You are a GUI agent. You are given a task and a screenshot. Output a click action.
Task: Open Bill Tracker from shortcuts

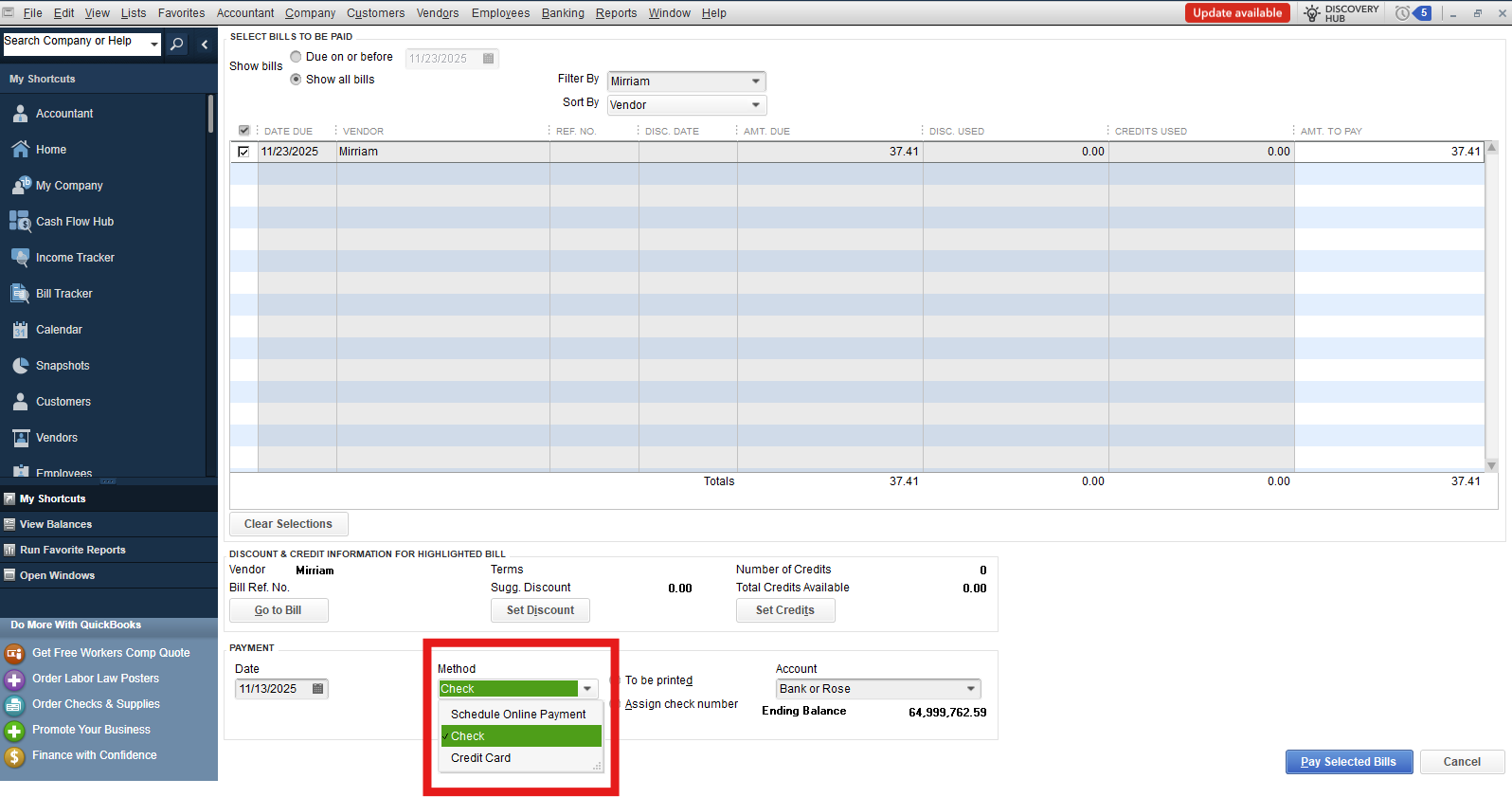click(20, 293)
